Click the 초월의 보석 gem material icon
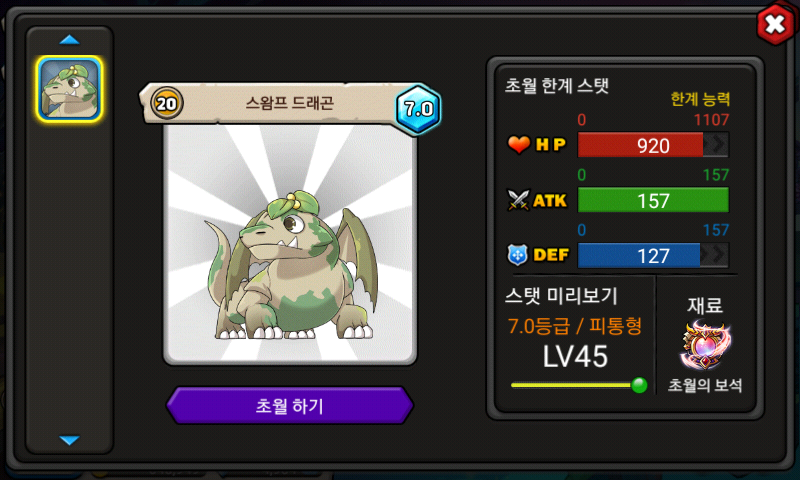Screen dimensions: 800x480 pyautogui.click(x=705, y=345)
